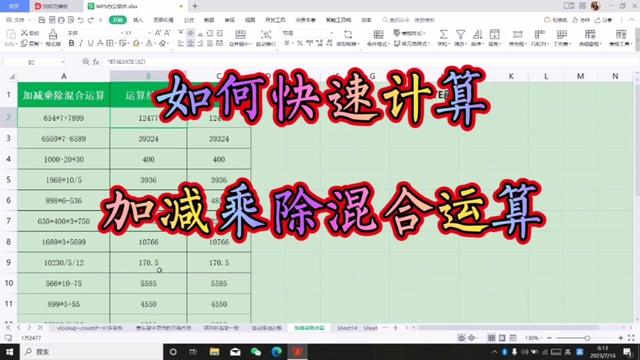Select the Format Painter brush icon
Screen dimensions: 640x360
click(53, 34)
